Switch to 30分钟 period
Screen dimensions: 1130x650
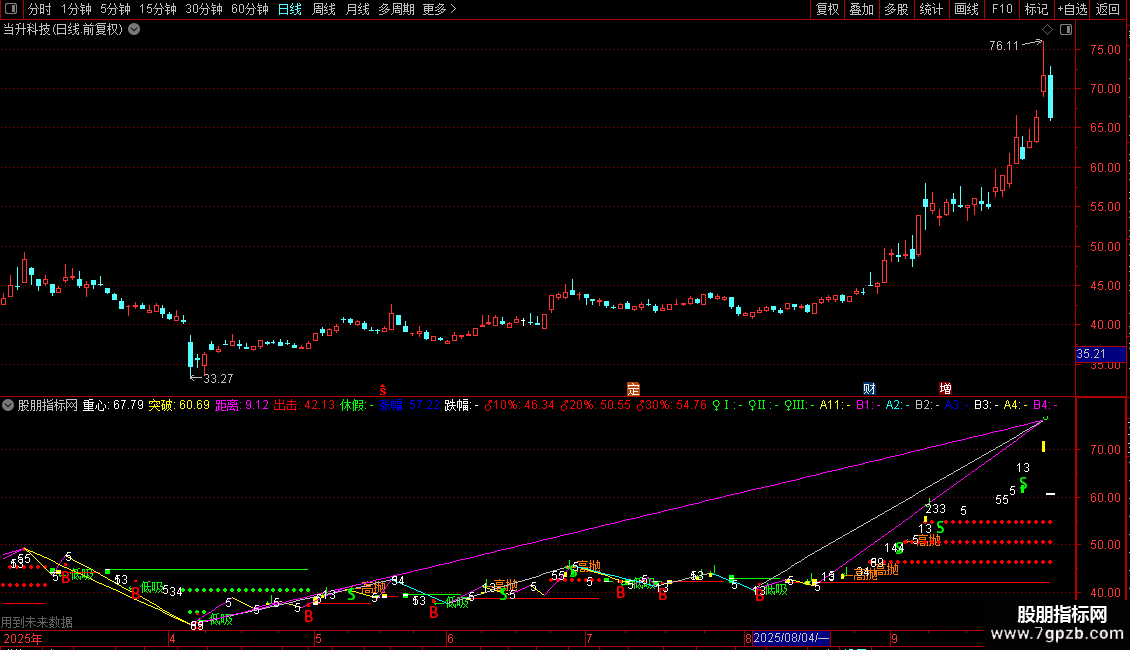(204, 9)
